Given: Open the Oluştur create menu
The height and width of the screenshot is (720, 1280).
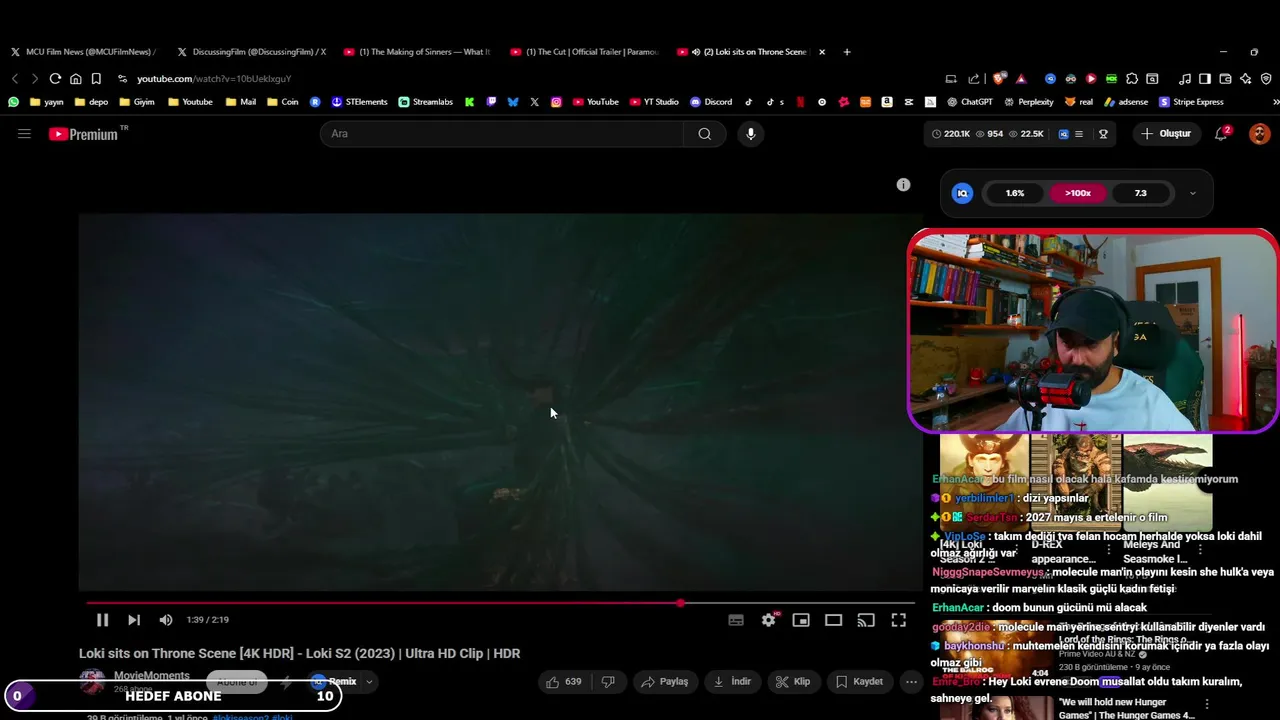Looking at the screenshot, I should (x=1167, y=134).
